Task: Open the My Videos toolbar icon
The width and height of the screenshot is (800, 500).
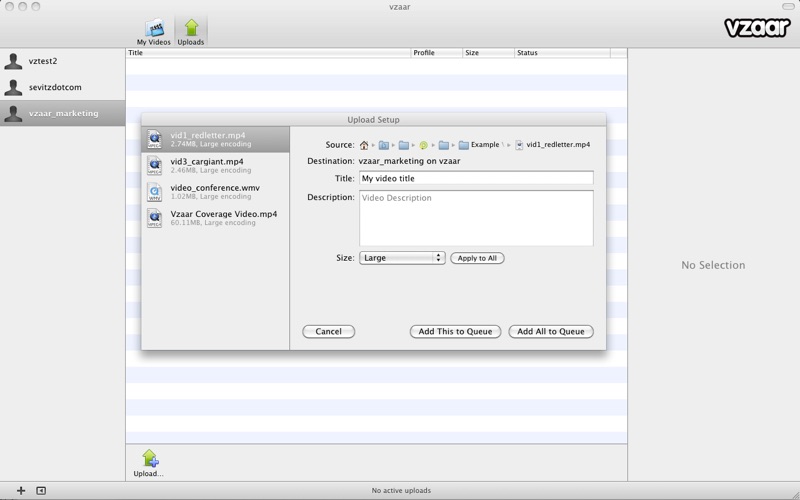Action: tap(154, 32)
